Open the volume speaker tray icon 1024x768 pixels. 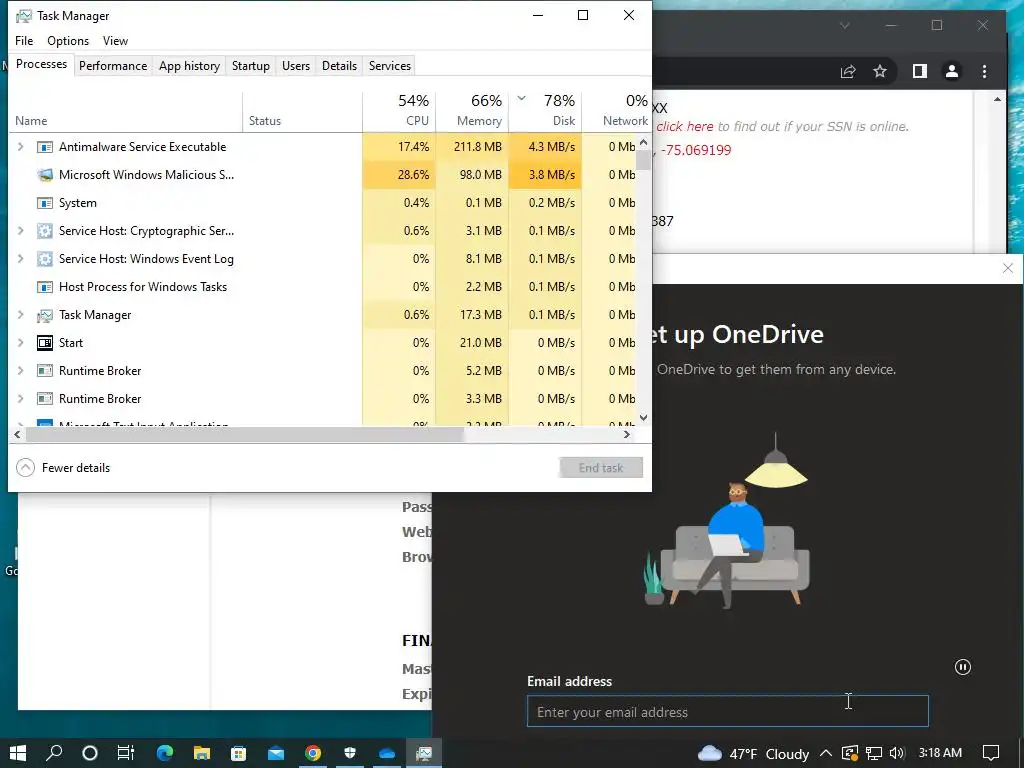tap(897, 753)
